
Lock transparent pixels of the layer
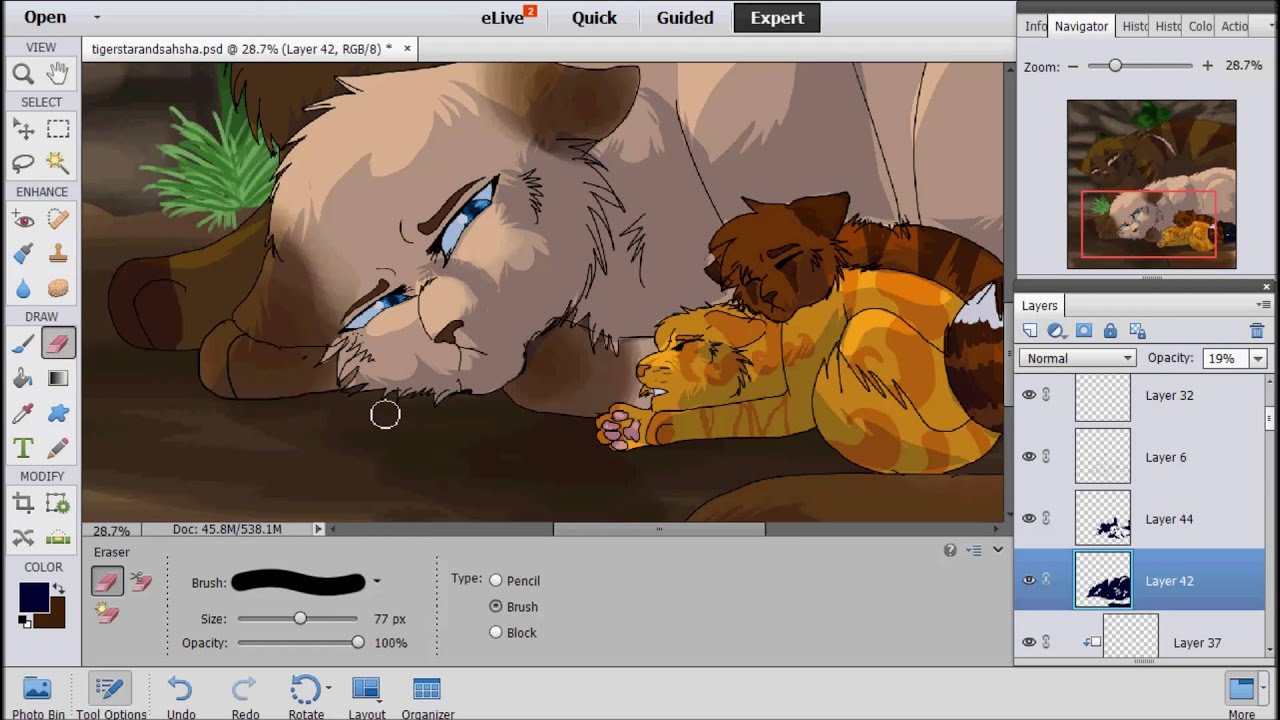pos(1137,331)
